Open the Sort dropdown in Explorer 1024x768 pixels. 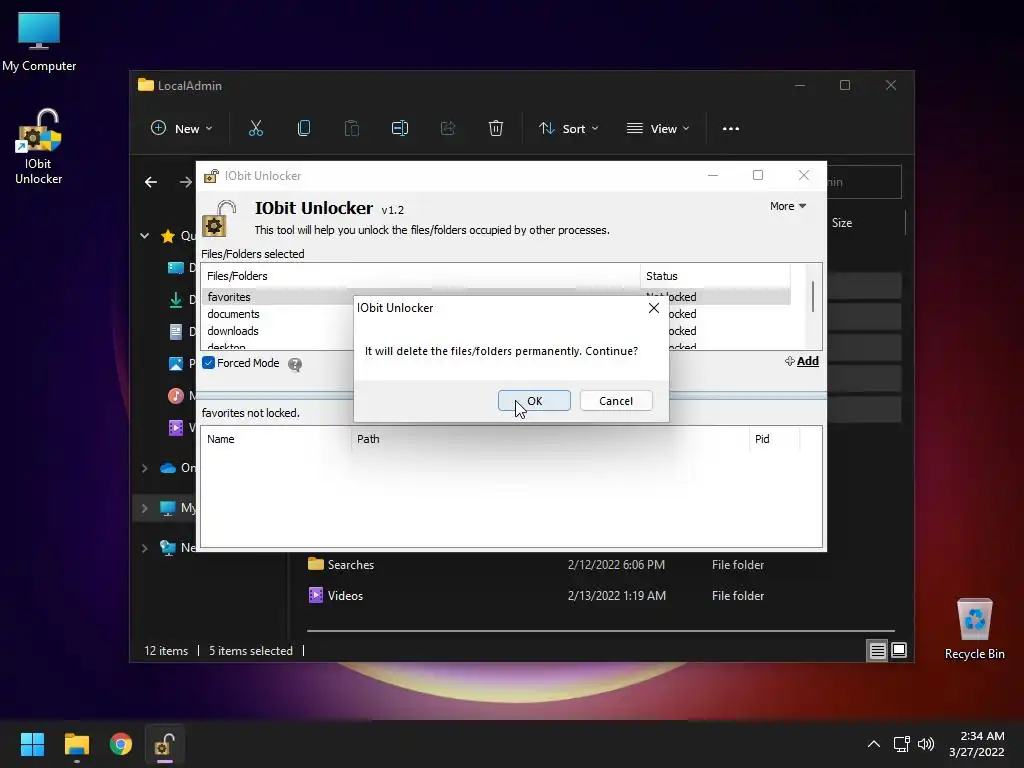coord(568,129)
